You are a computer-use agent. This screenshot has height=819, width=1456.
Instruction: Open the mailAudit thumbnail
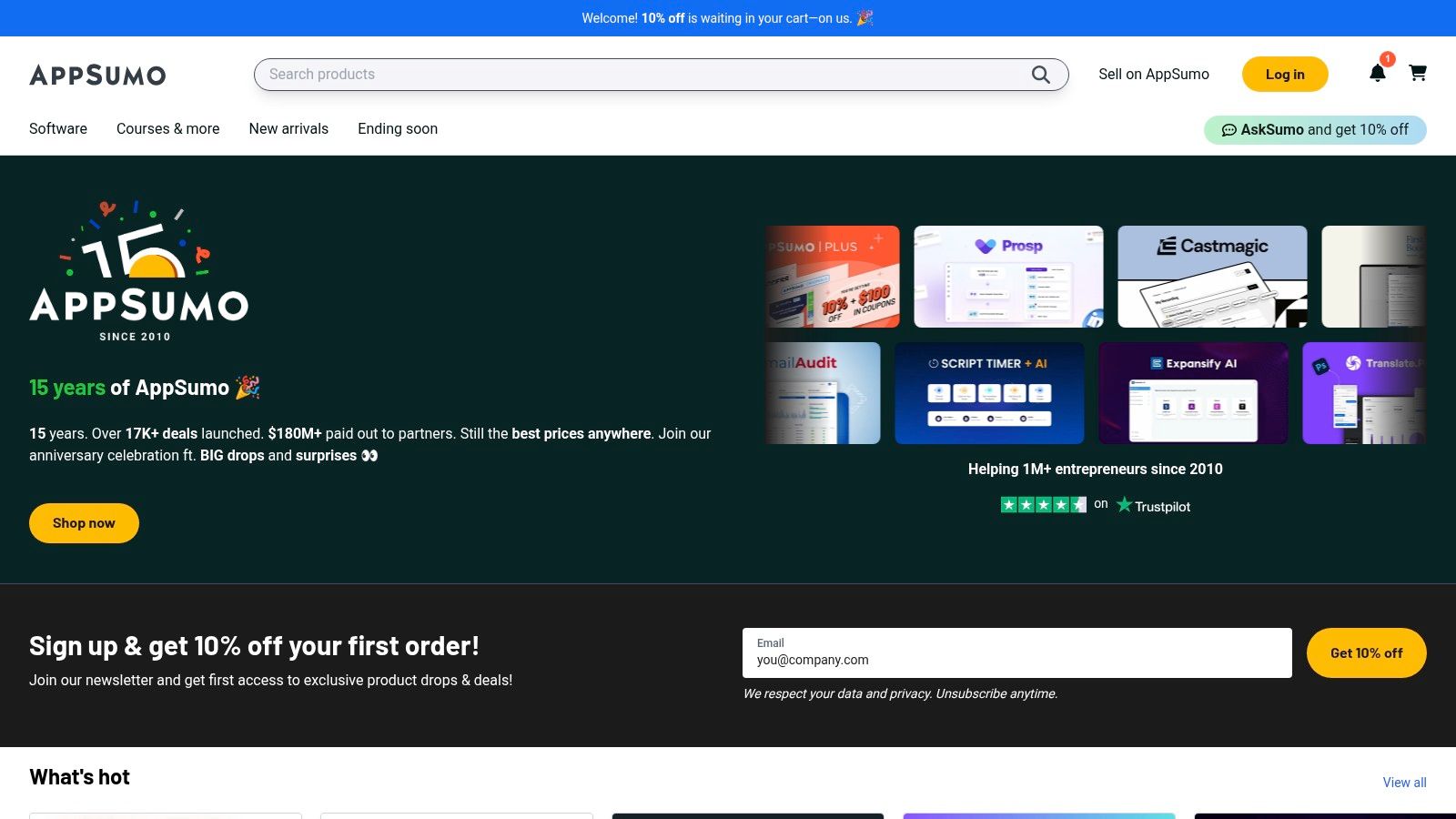click(x=824, y=393)
